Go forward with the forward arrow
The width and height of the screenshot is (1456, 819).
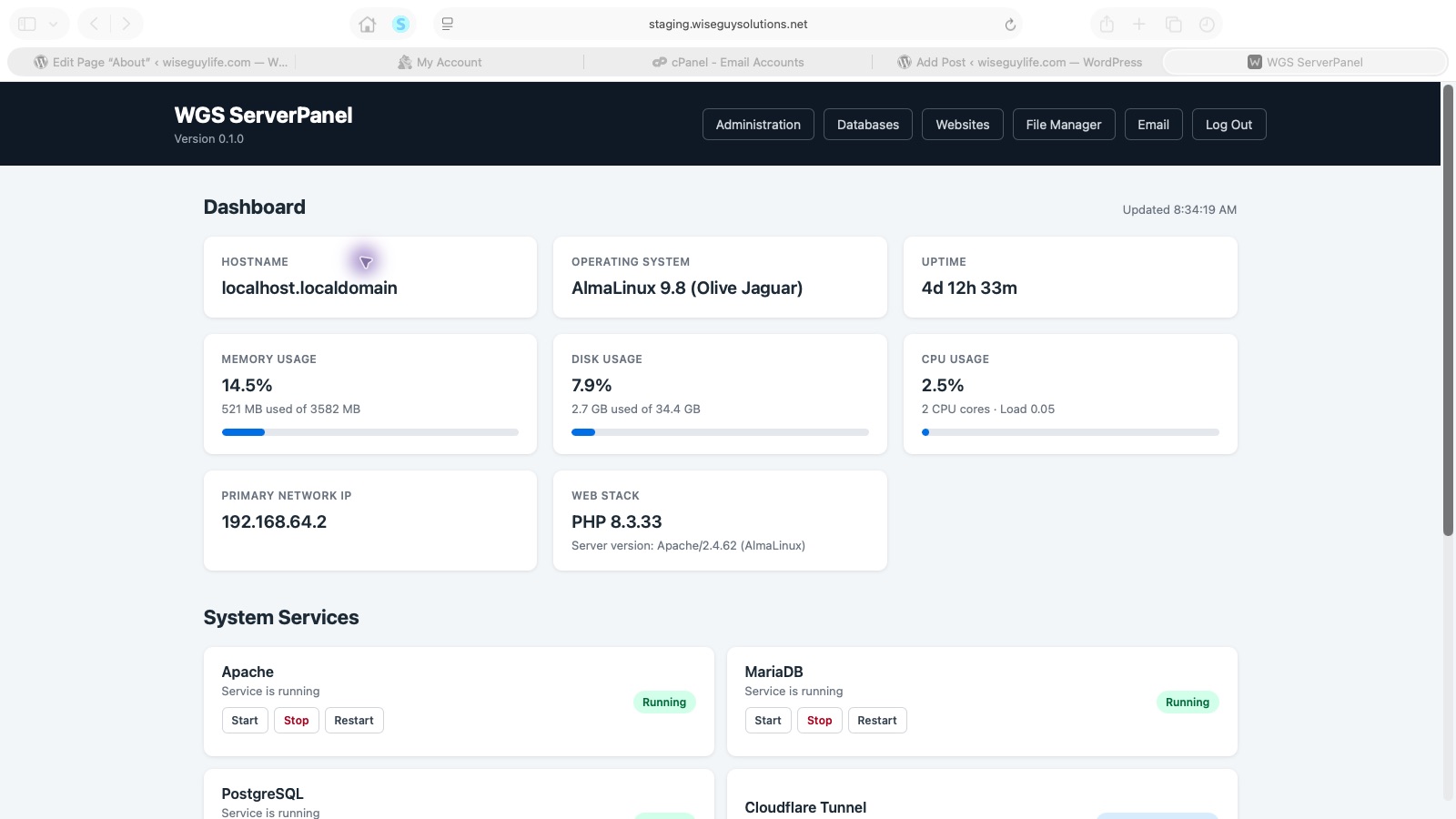126,24
